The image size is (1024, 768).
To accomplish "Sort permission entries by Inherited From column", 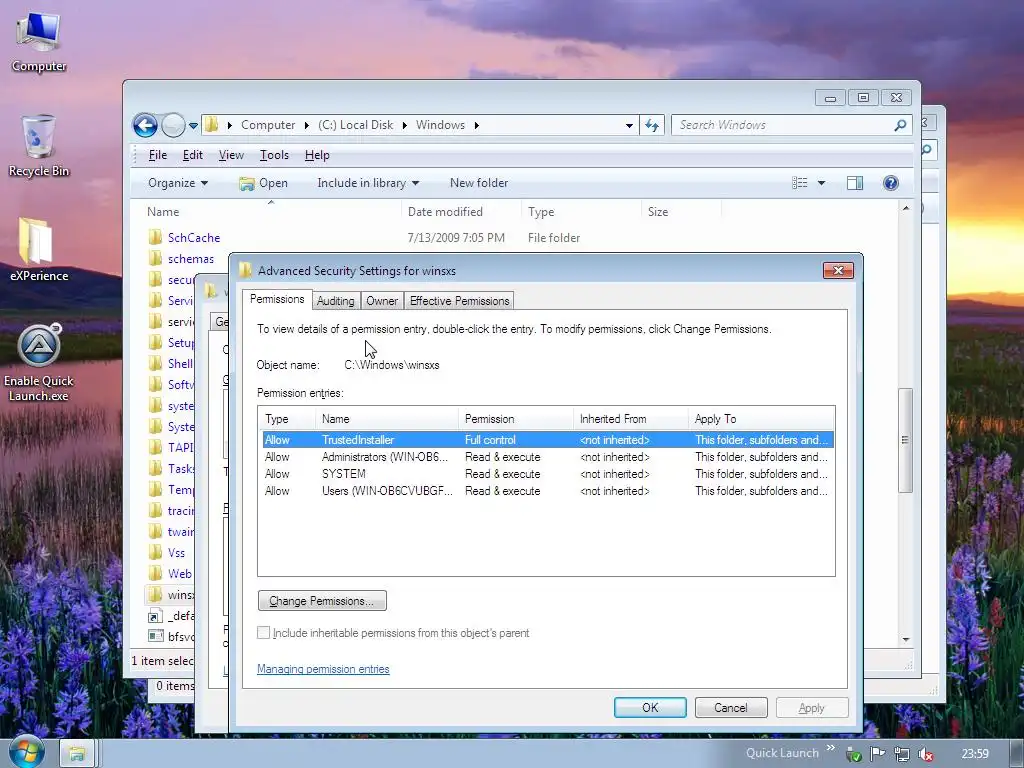I will coord(630,419).
